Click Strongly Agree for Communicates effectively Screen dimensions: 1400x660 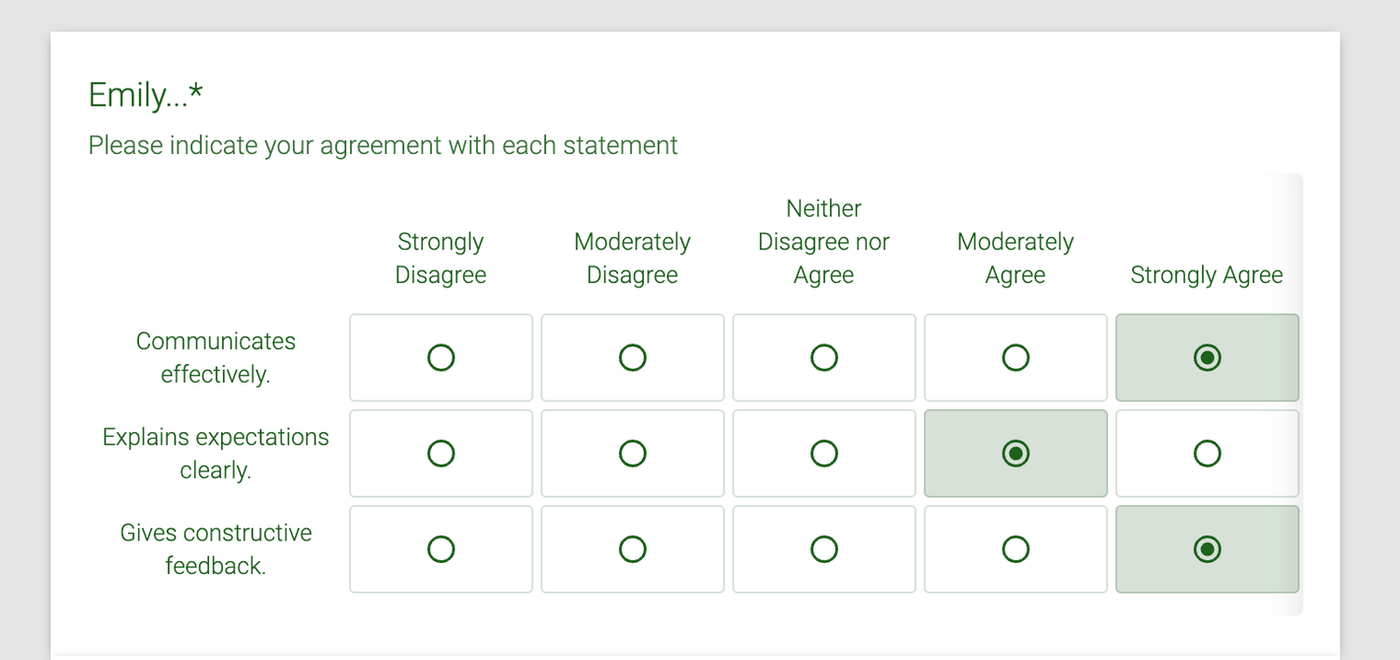pyautogui.click(x=1207, y=357)
